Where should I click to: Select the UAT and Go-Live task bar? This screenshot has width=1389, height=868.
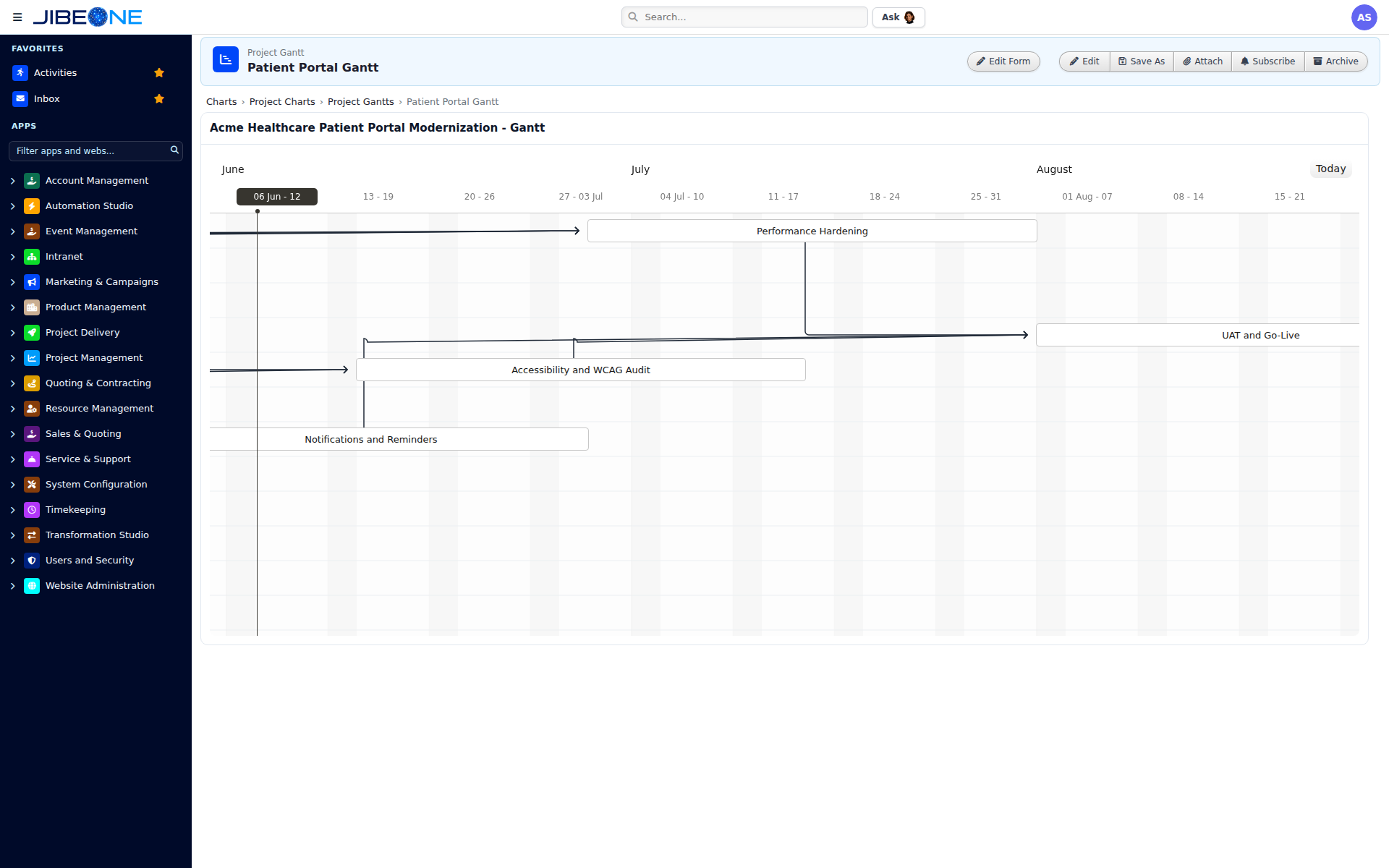[1198, 336]
